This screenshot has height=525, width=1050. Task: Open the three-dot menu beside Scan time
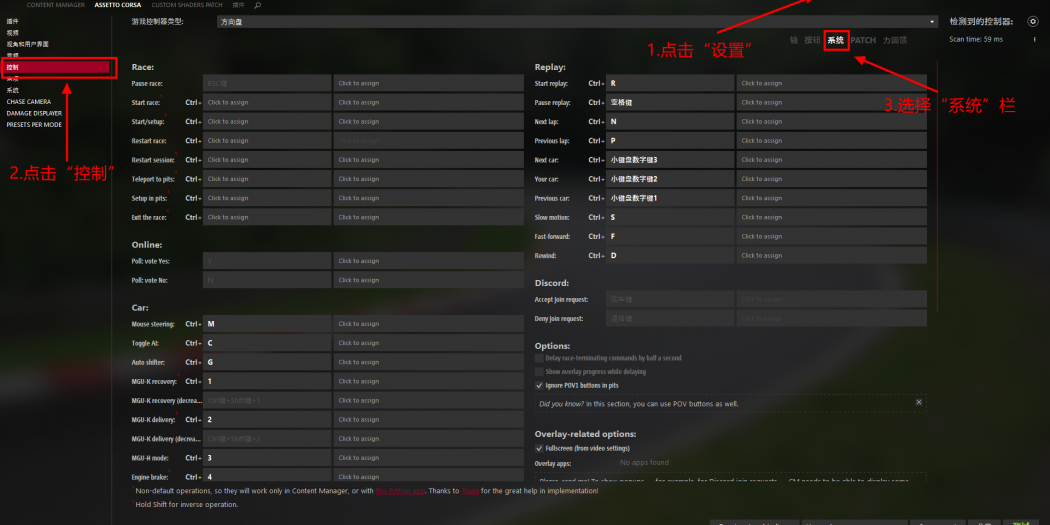(1035, 40)
